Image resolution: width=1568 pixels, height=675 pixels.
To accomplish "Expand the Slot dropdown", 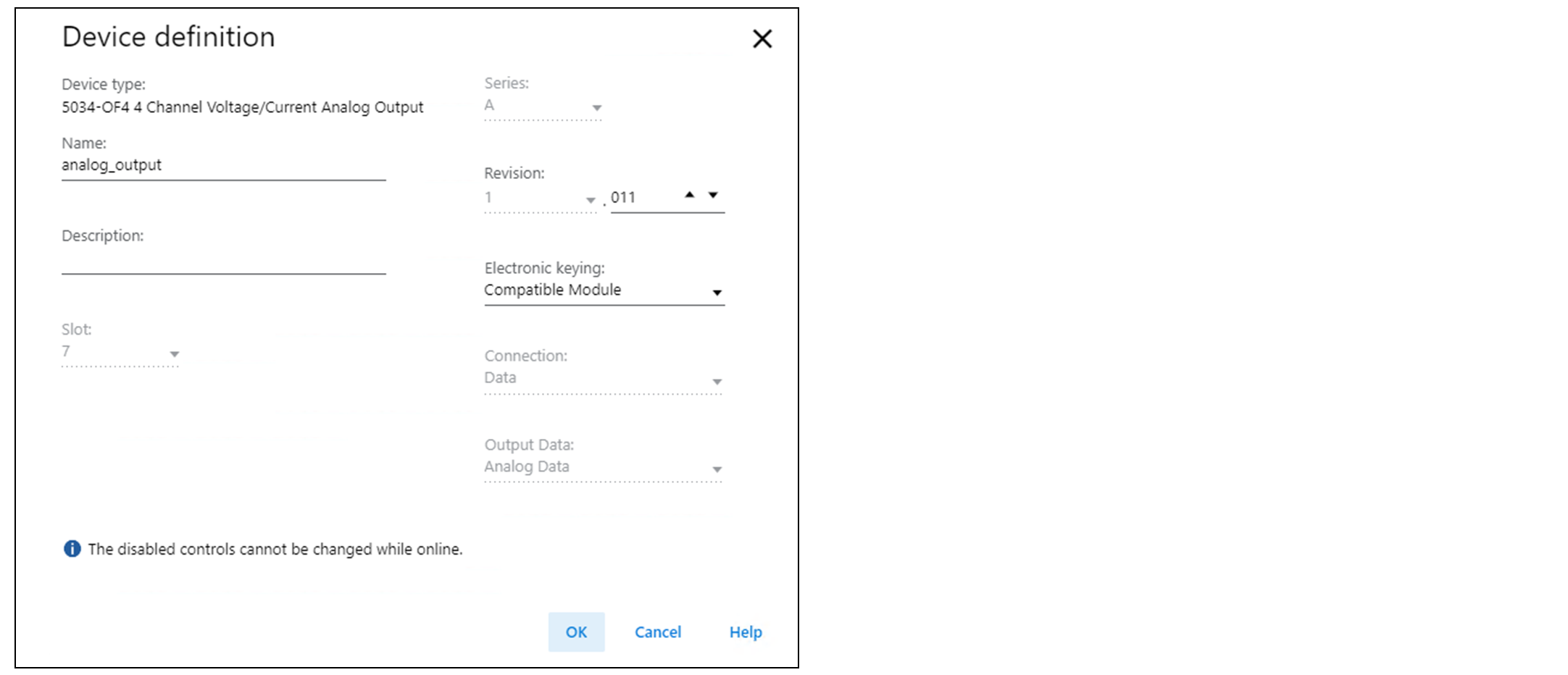I will [x=174, y=354].
